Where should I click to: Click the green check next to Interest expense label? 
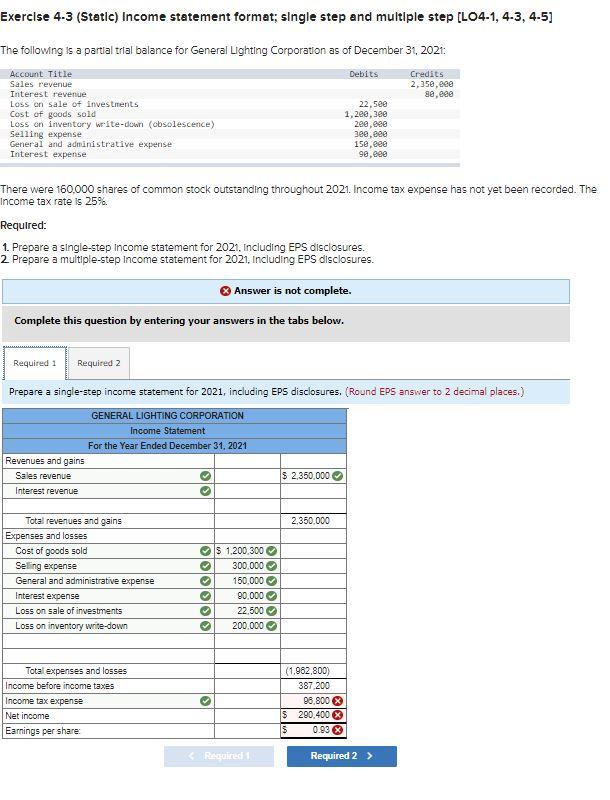pyautogui.click(x=205, y=596)
